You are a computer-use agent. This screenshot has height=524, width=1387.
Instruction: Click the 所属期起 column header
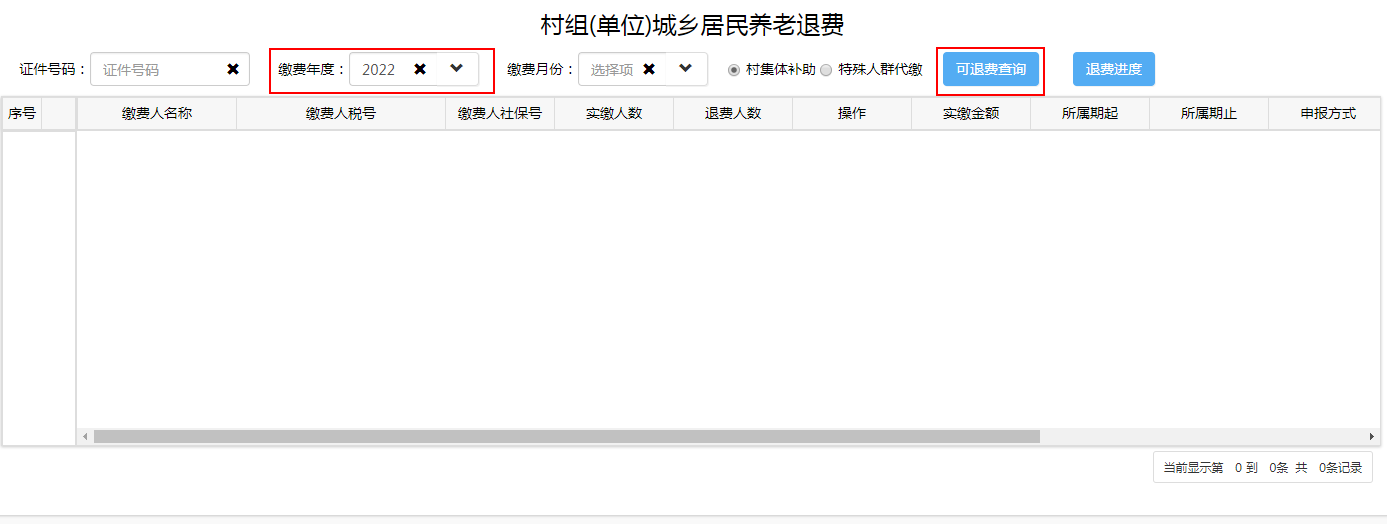1090,114
